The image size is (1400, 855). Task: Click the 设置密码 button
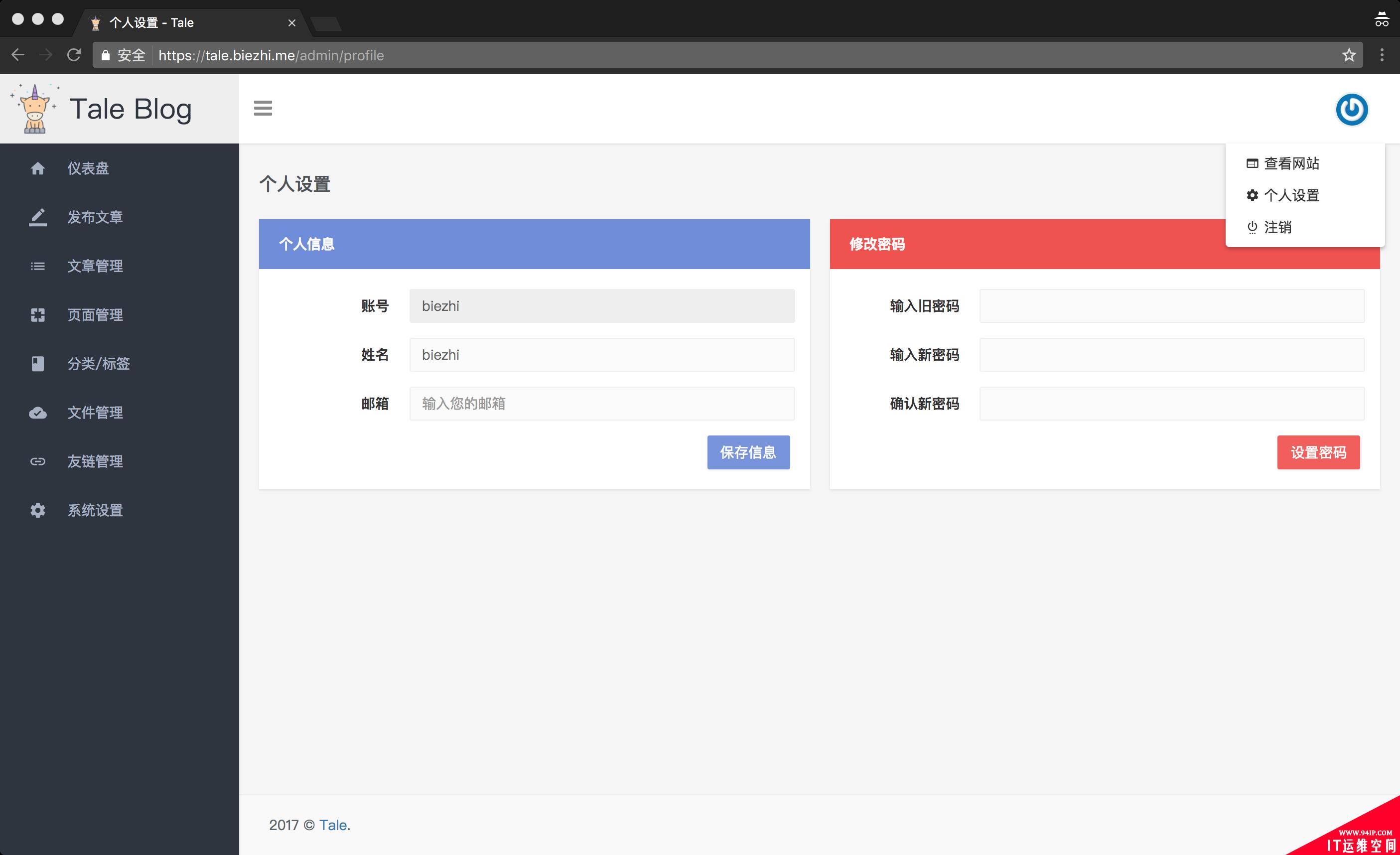(x=1318, y=452)
